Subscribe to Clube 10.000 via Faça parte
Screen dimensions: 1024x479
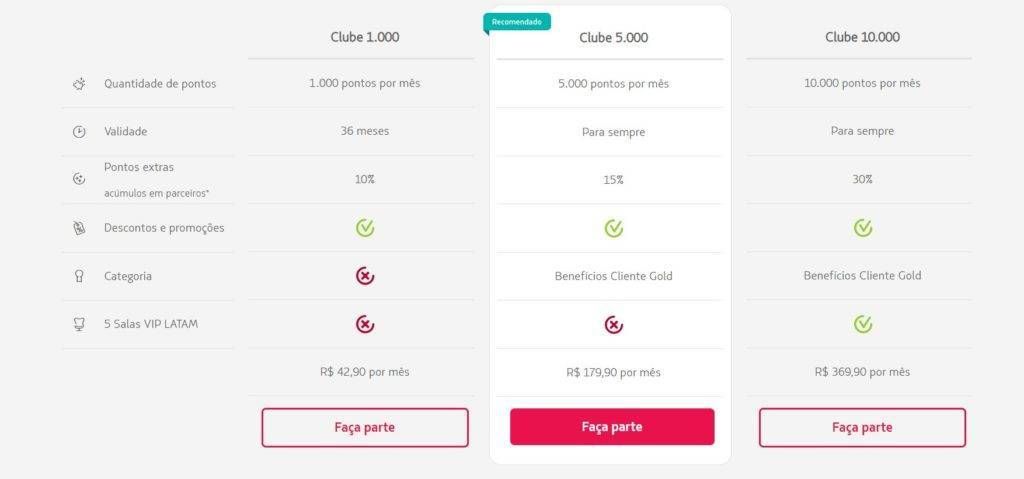click(x=862, y=427)
